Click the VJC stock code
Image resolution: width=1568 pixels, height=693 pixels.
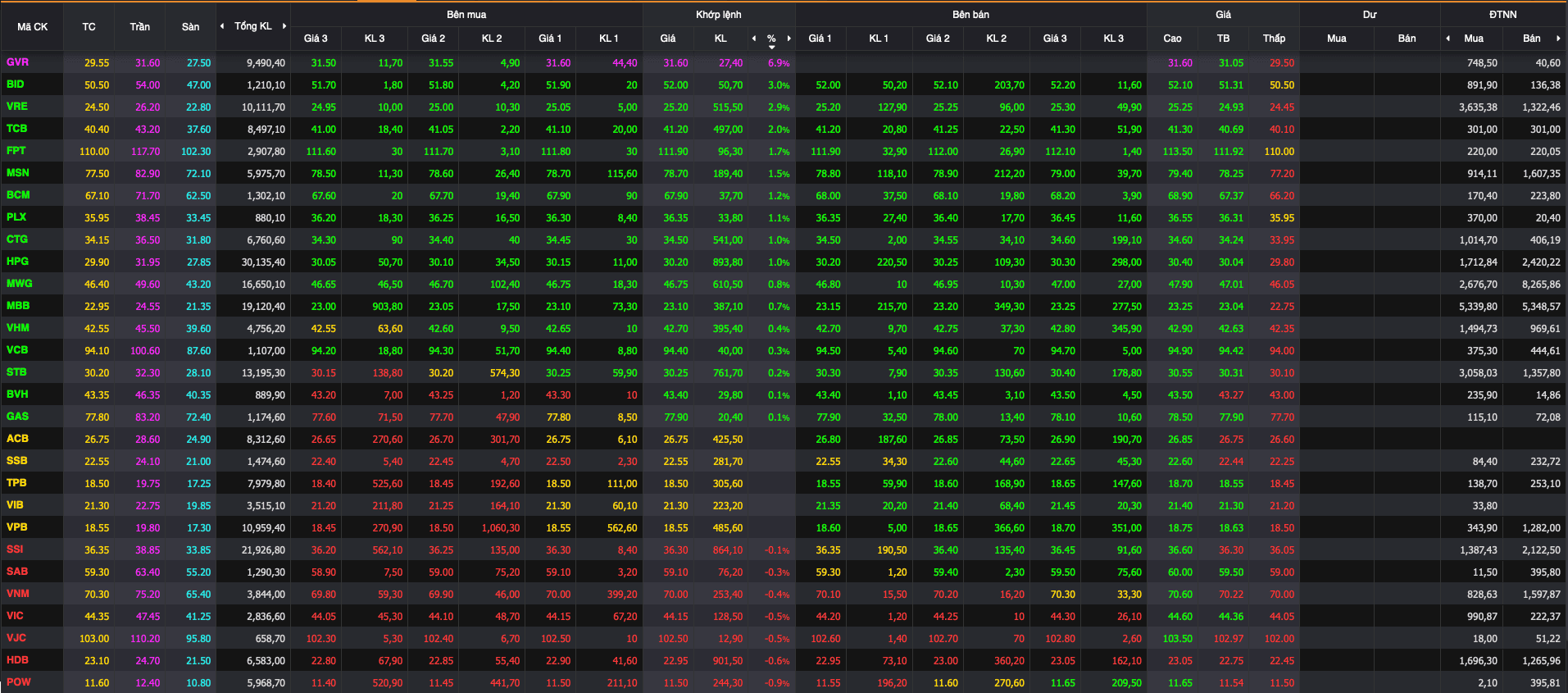[16, 638]
